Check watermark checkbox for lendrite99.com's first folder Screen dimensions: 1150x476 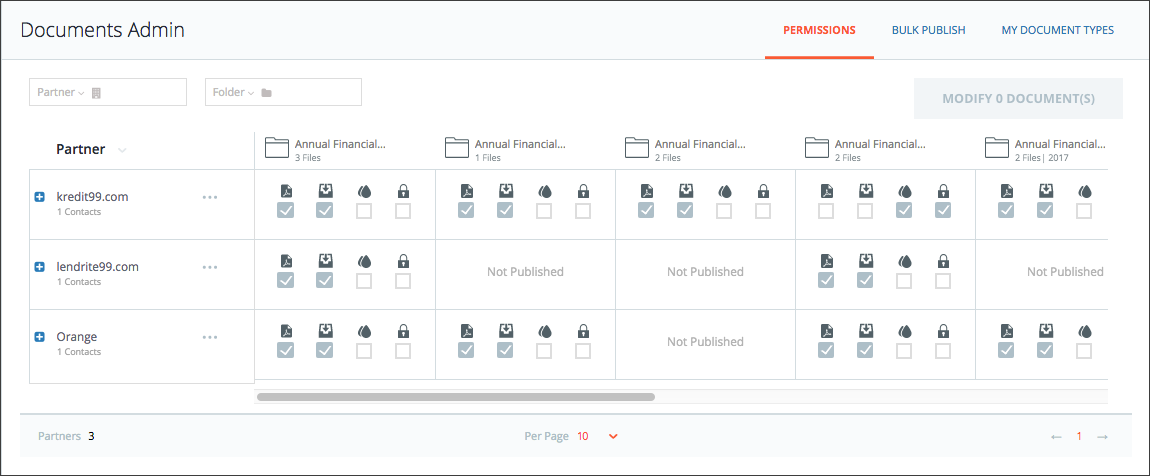pyautogui.click(x=364, y=281)
